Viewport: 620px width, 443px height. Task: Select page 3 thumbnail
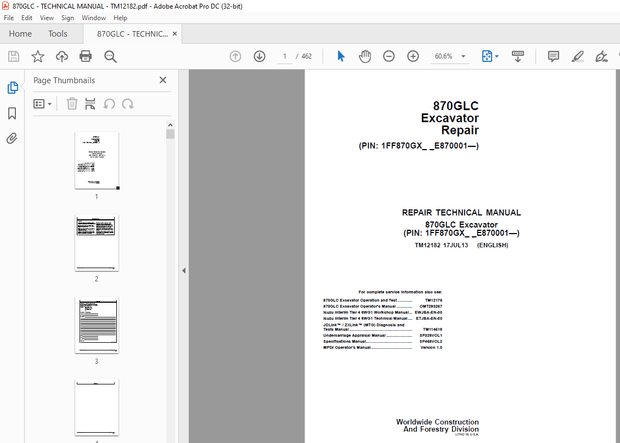(x=96, y=325)
